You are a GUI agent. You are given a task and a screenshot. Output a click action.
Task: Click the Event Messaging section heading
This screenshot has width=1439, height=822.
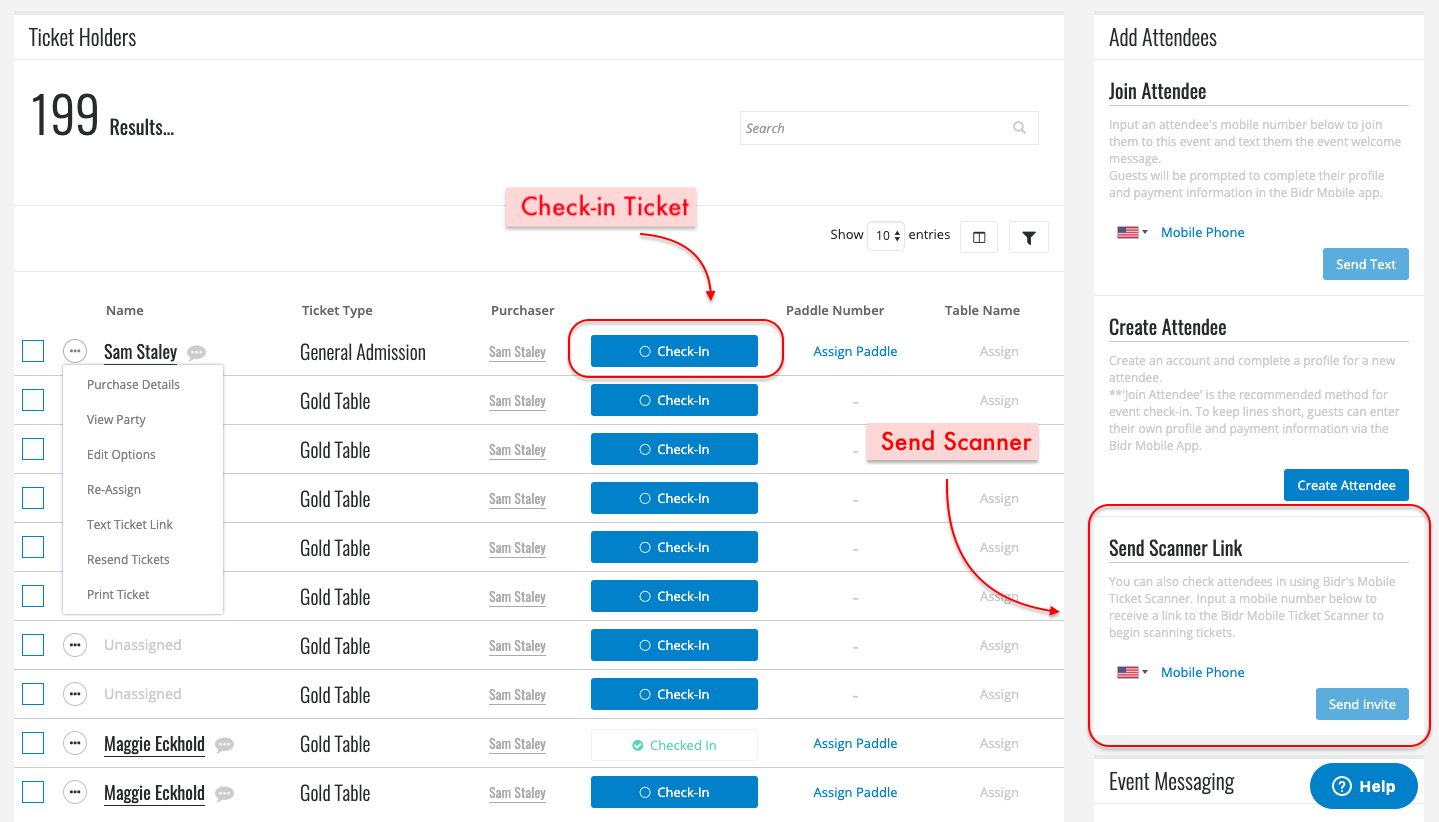coord(1171,782)
